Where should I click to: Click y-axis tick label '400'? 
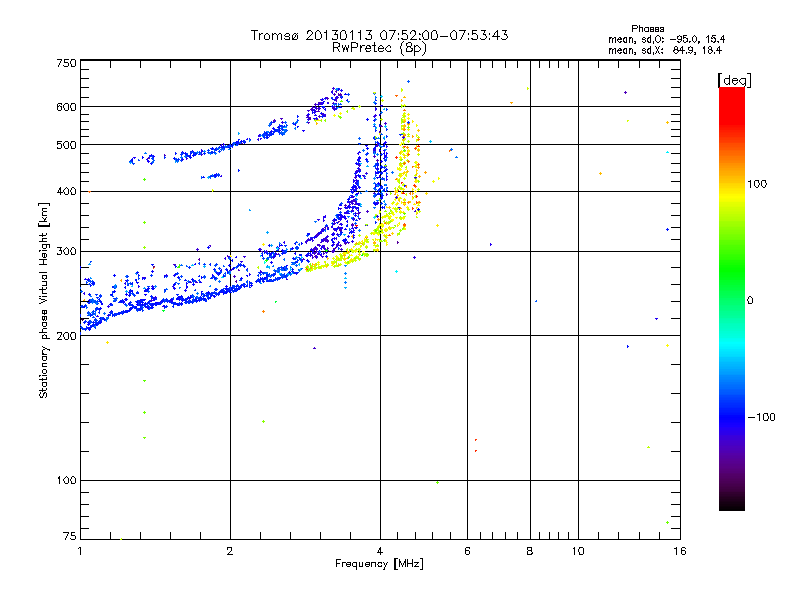coord(67,192)
